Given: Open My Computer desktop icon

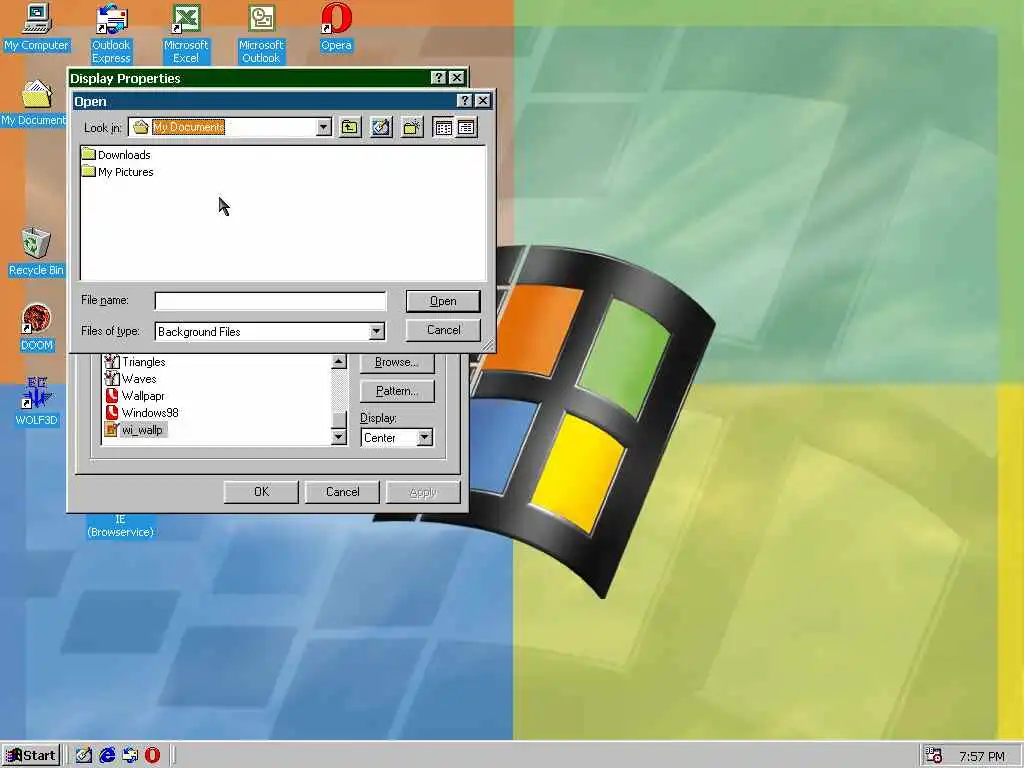Looking at the screenshot, I should [x=37, y=29].
